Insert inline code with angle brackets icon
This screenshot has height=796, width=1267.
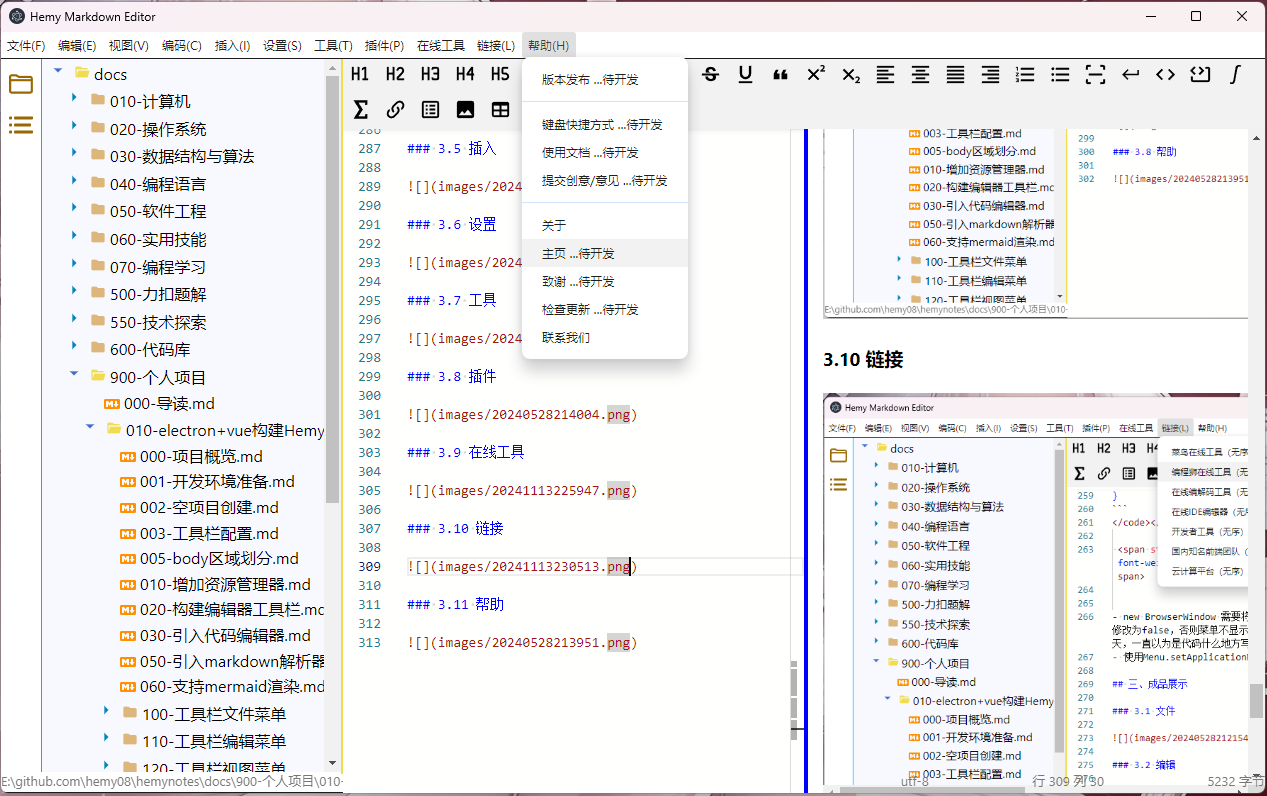coord(1165,74)
